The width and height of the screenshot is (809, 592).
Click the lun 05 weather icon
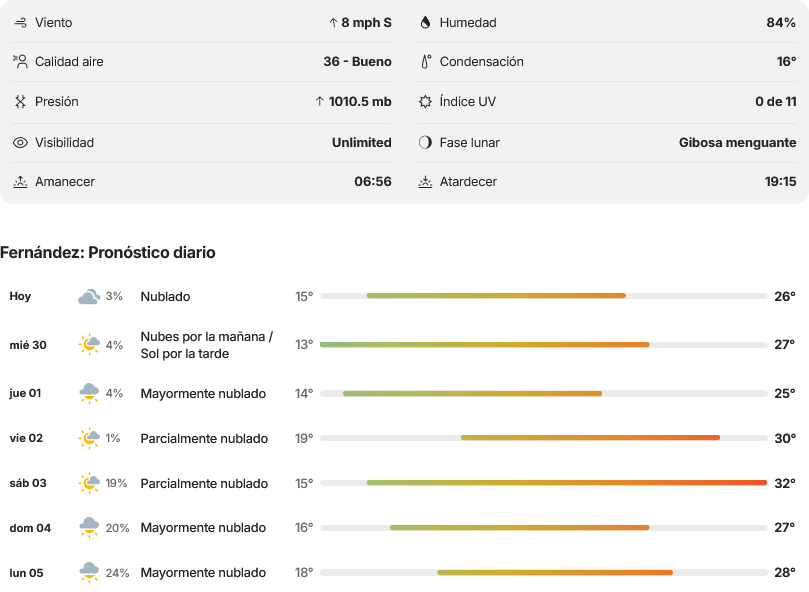click(89, 572)
